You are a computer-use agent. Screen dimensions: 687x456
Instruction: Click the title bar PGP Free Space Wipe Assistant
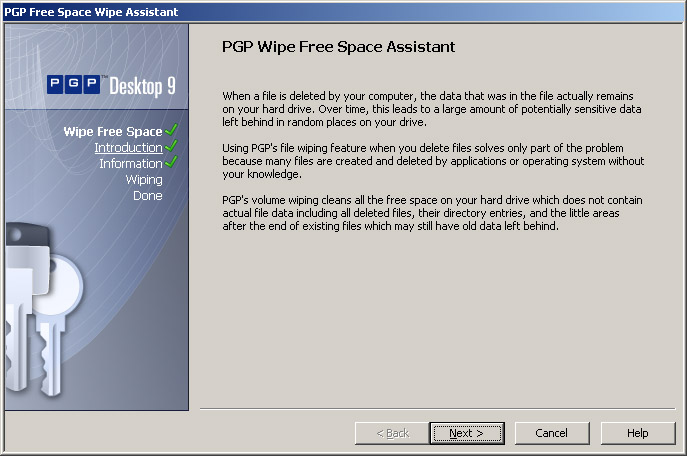[344, 12]
